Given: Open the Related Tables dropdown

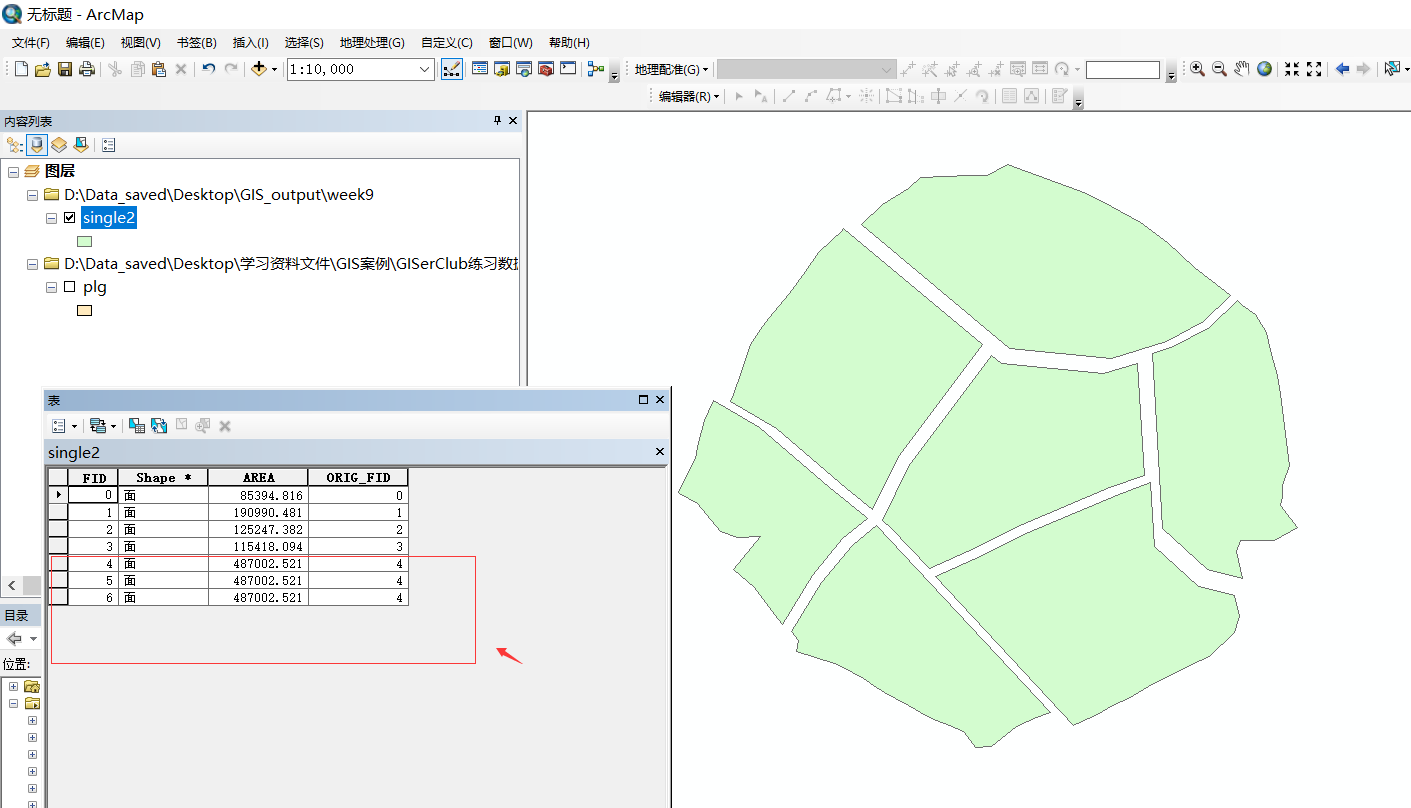Looking at the screenshot, I should [102, 426].
